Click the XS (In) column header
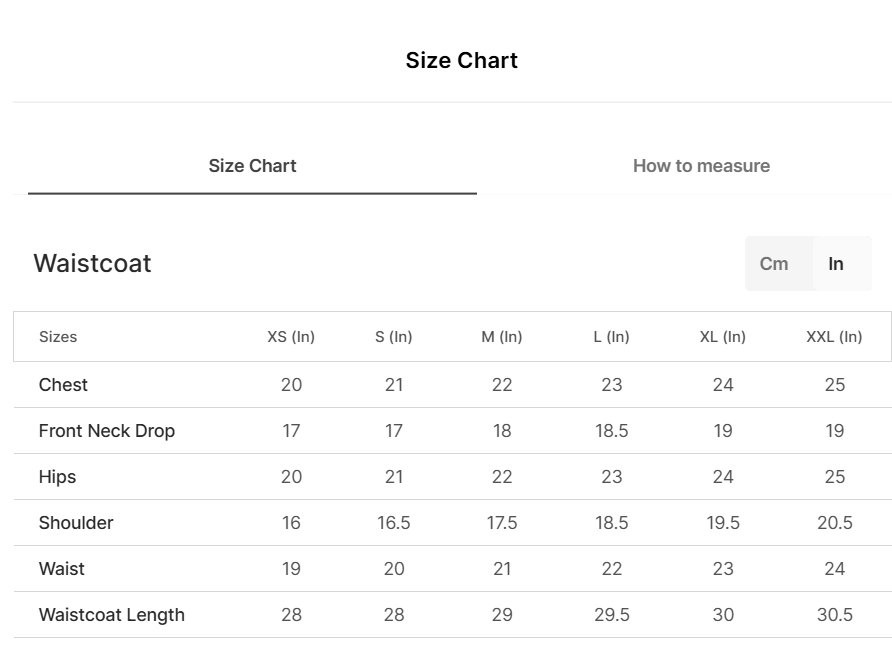The width and height of the screenshot is (892, 668). 291,337
